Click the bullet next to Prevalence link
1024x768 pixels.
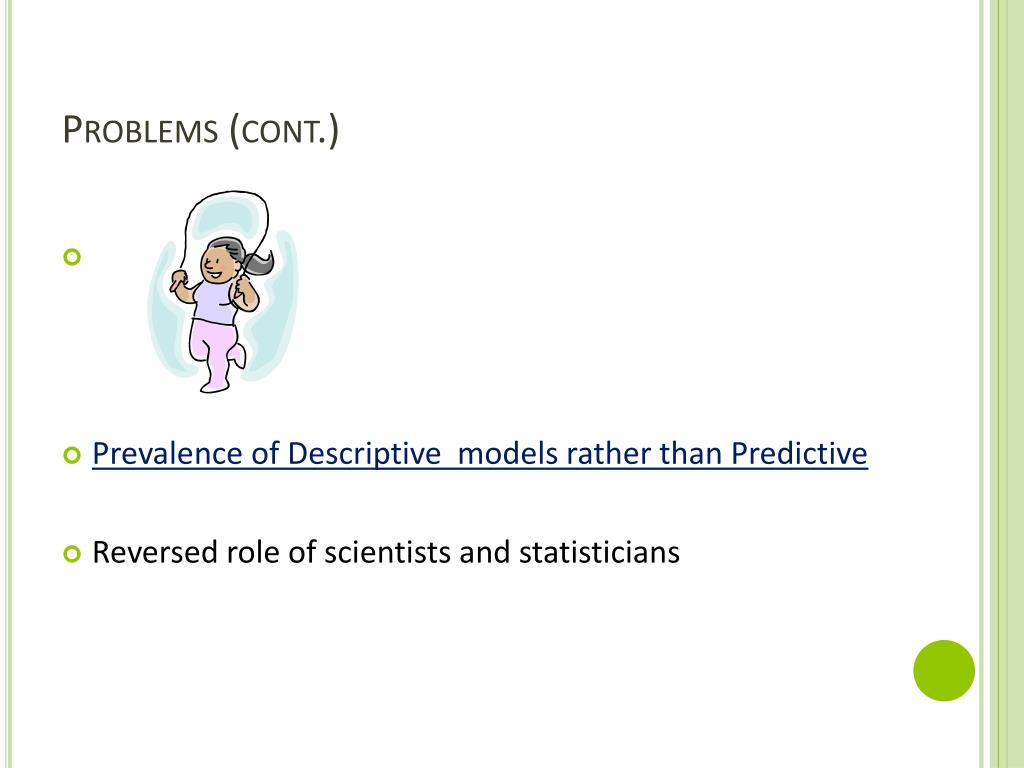pyautogui.click(x=72, y=455)
